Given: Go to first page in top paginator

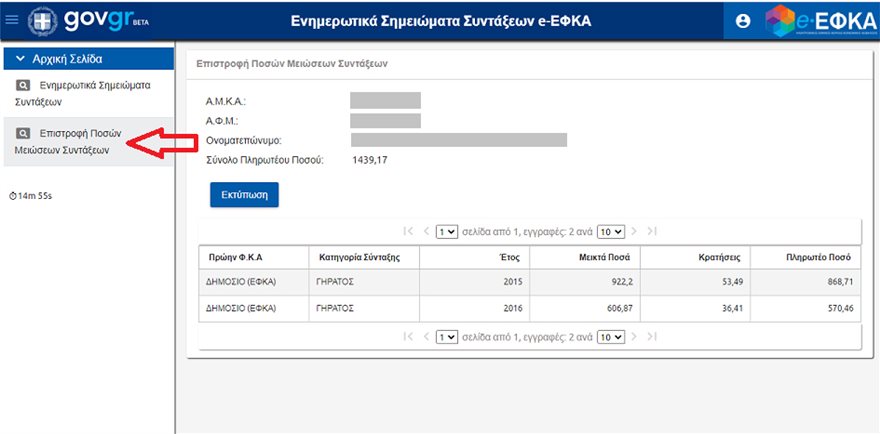Looking at the screenshot, I should click(x=408, y=231).
